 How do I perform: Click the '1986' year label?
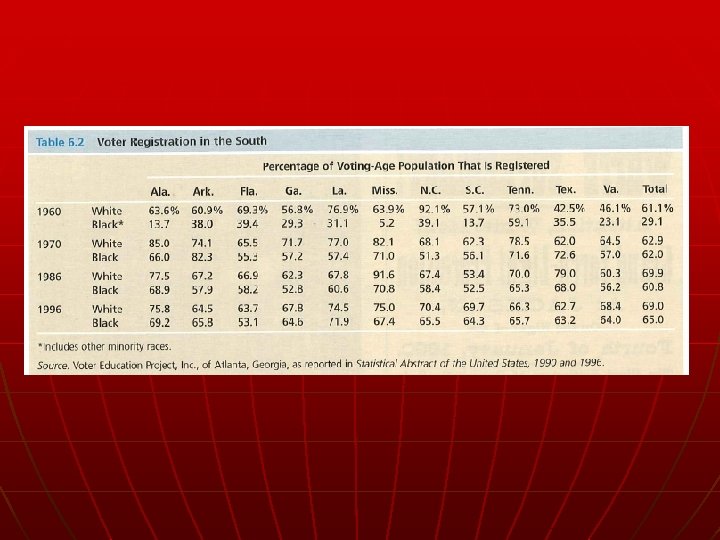point(49,277)
